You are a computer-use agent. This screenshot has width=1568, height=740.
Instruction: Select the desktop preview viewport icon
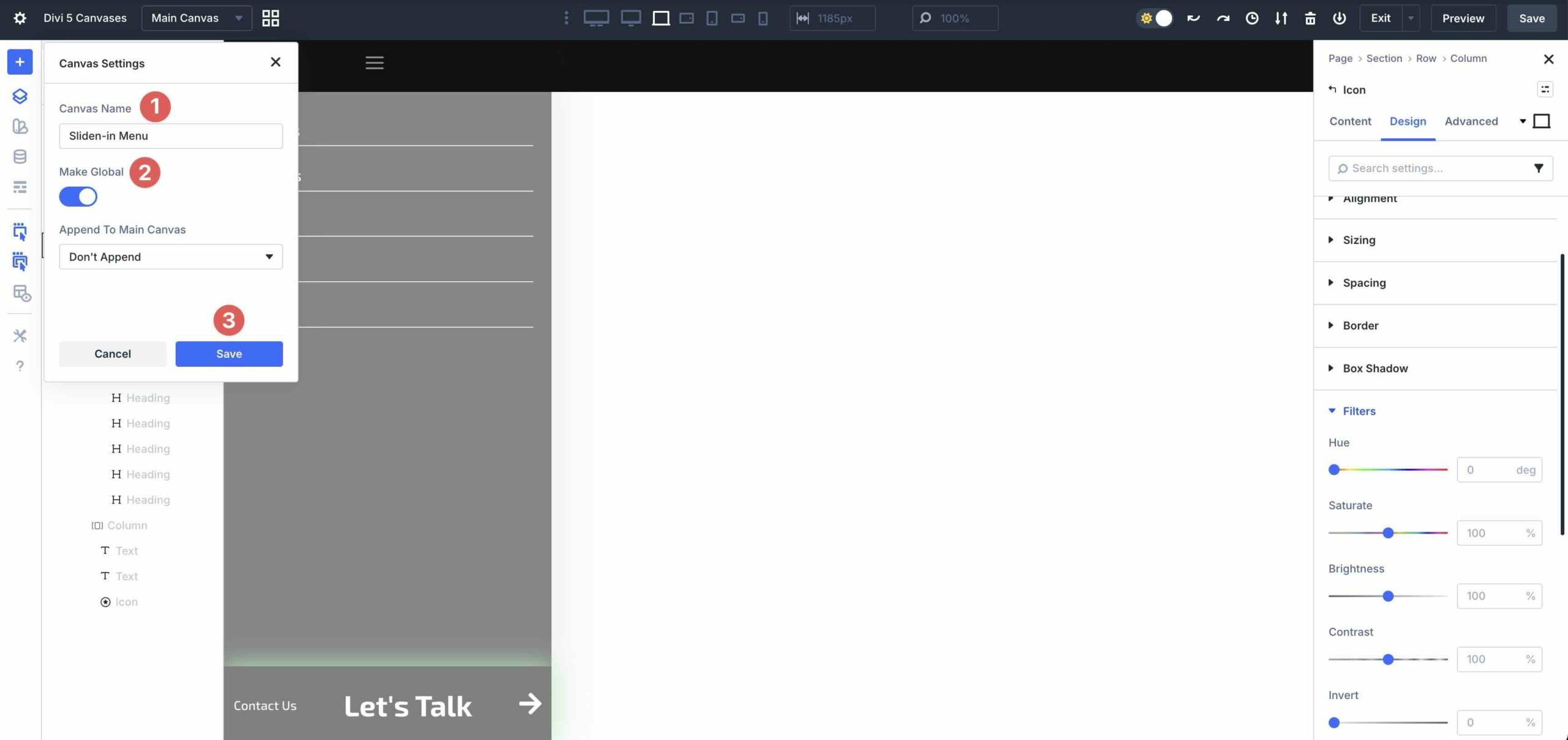click(595, 18)
